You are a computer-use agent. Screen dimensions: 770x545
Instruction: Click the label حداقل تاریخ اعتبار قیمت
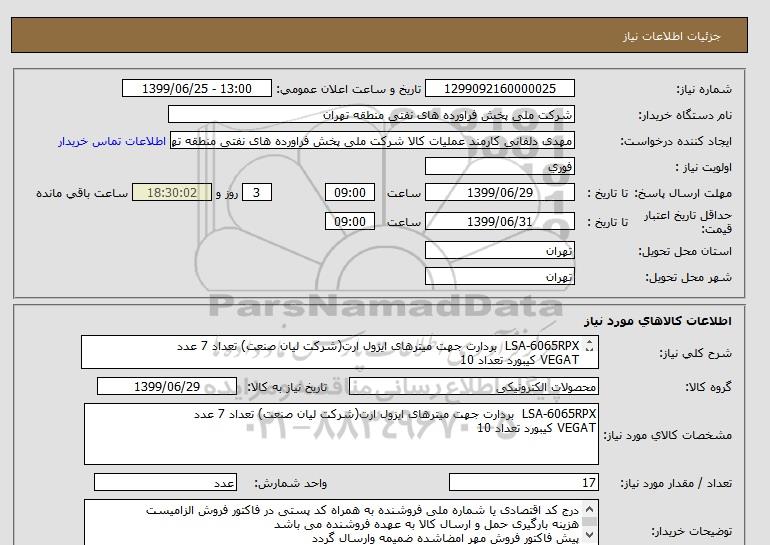[688, 222]
